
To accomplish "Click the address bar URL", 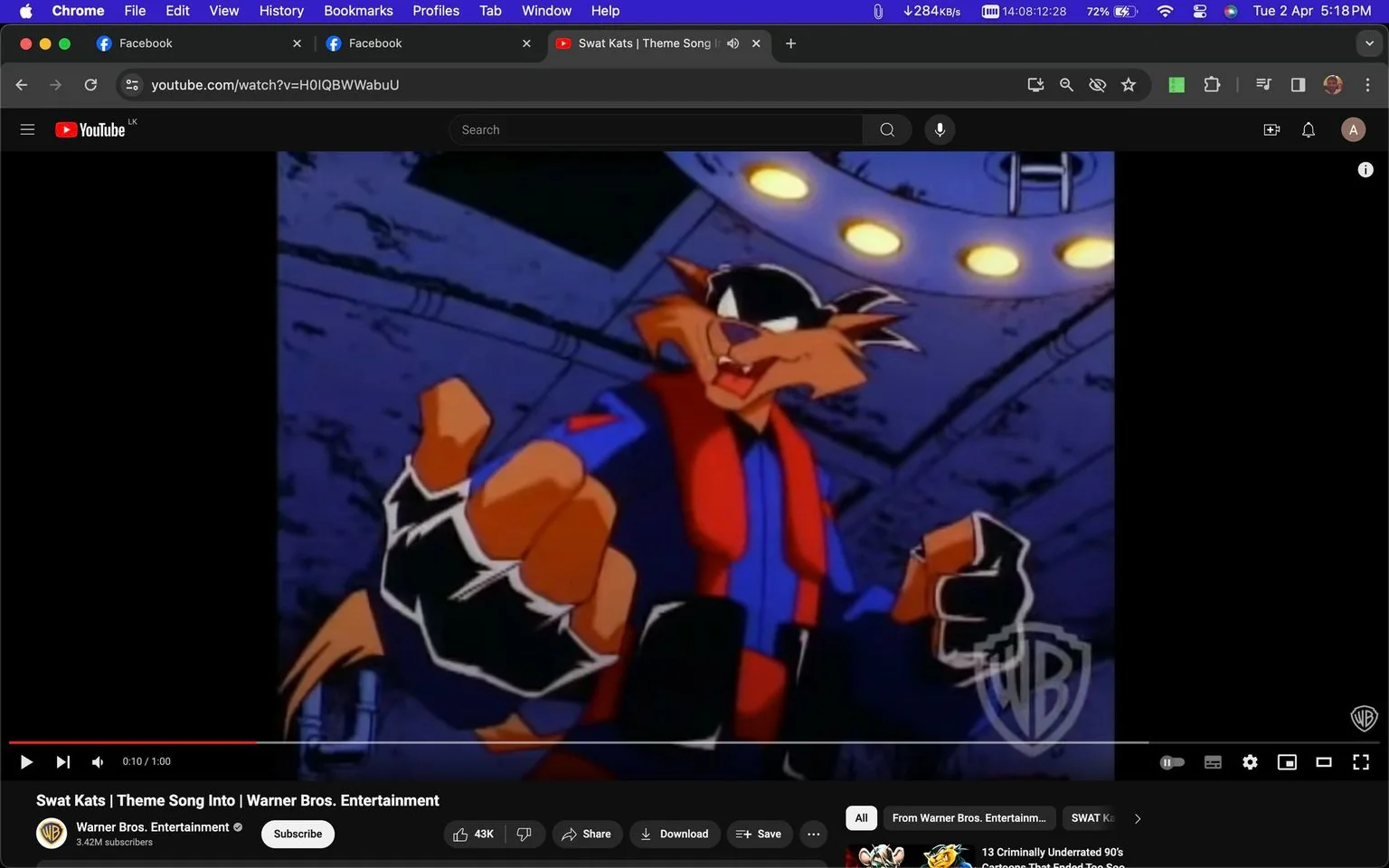I will 275,85.
